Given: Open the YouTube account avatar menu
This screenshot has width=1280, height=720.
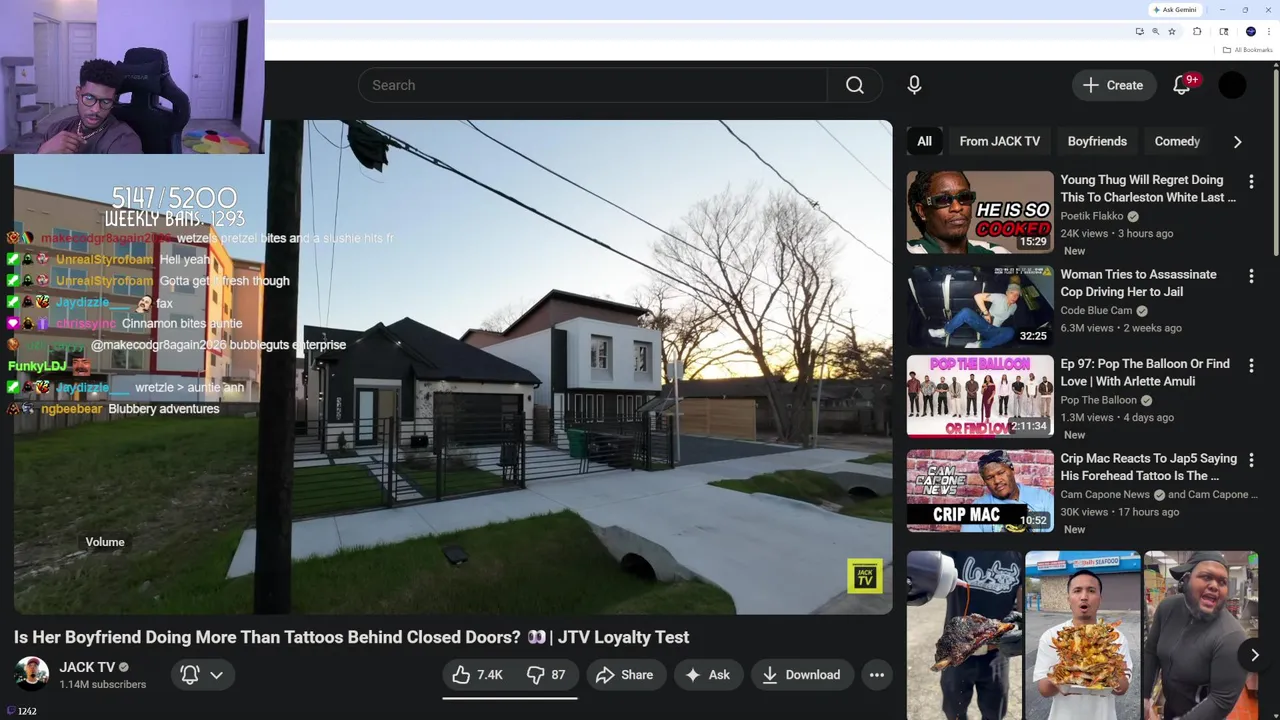Looking at the screenshot, I should click(1232, 85).
